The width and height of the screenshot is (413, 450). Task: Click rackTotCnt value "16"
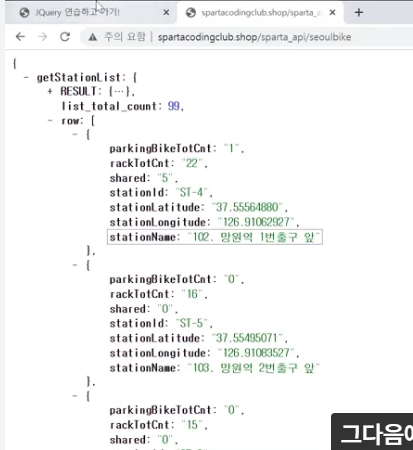[192, 294]
